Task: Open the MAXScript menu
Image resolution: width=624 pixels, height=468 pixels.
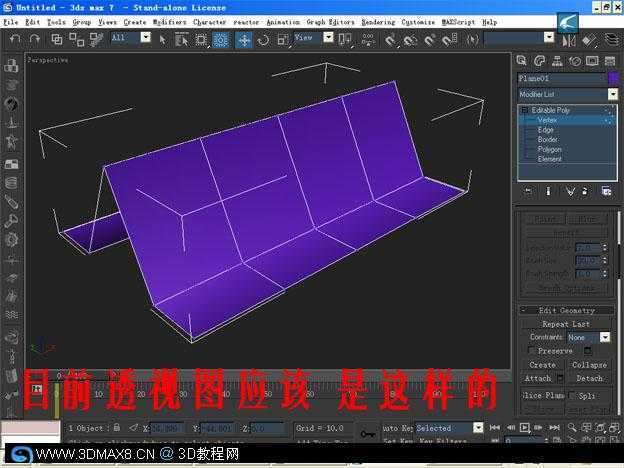Action: tap(458, 22)
